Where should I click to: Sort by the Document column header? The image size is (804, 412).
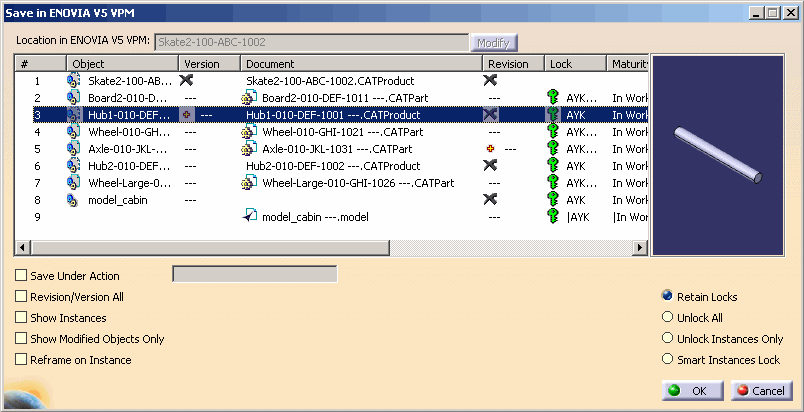[362, 63]
